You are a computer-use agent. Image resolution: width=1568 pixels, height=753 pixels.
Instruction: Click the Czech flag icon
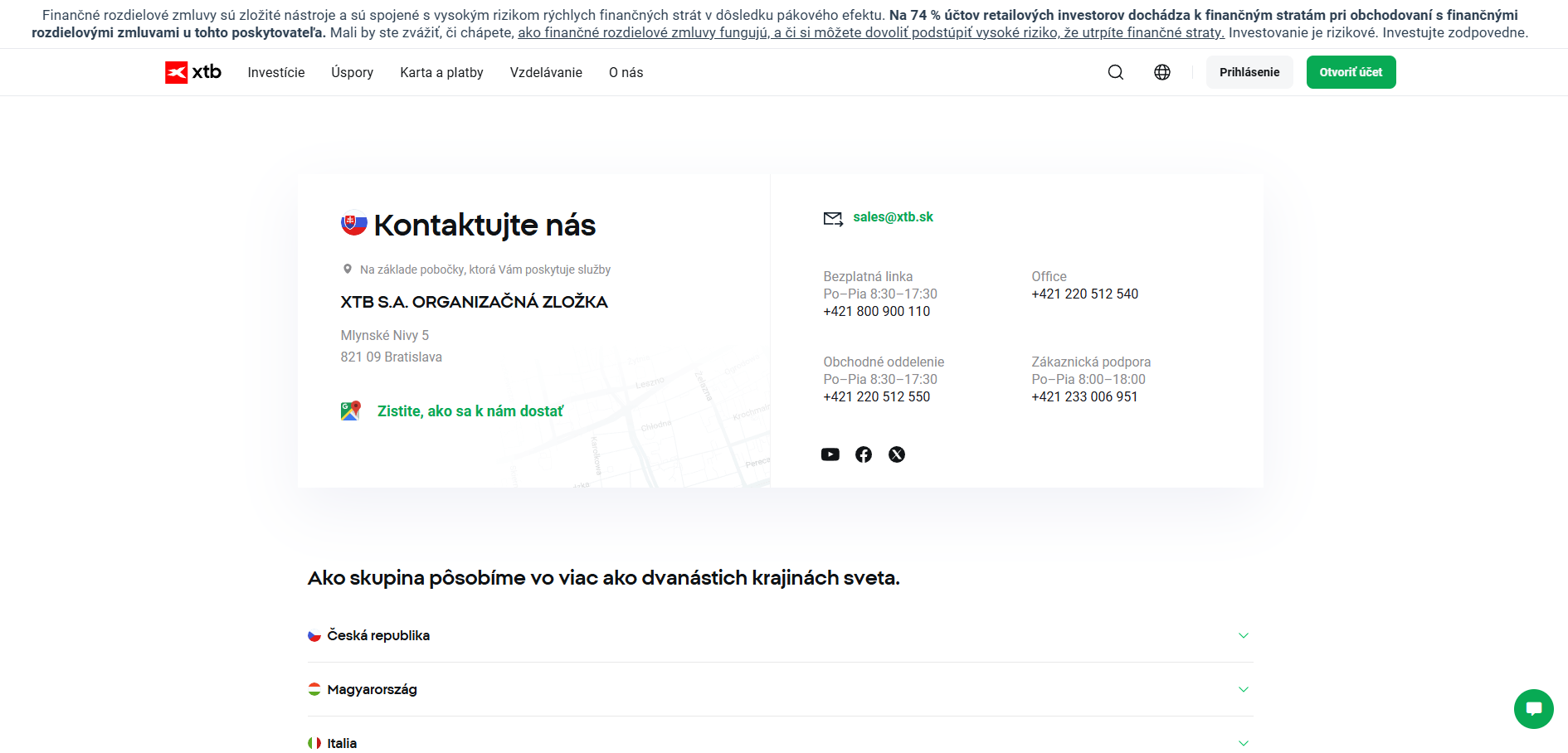314,635
